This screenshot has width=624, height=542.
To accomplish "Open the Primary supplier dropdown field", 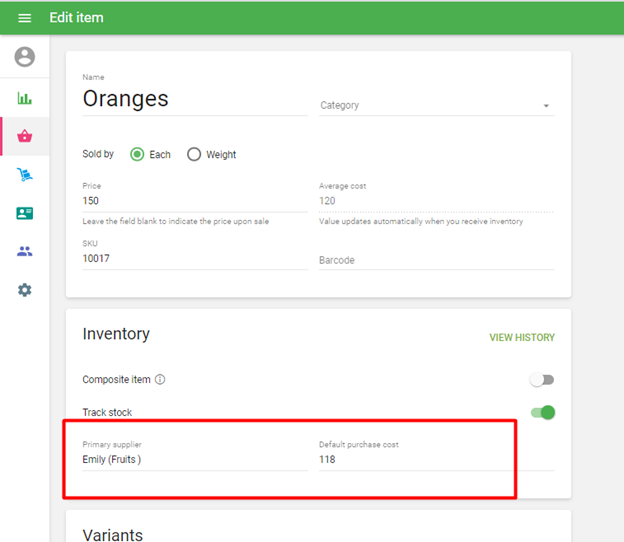I will tap(194, 460).
